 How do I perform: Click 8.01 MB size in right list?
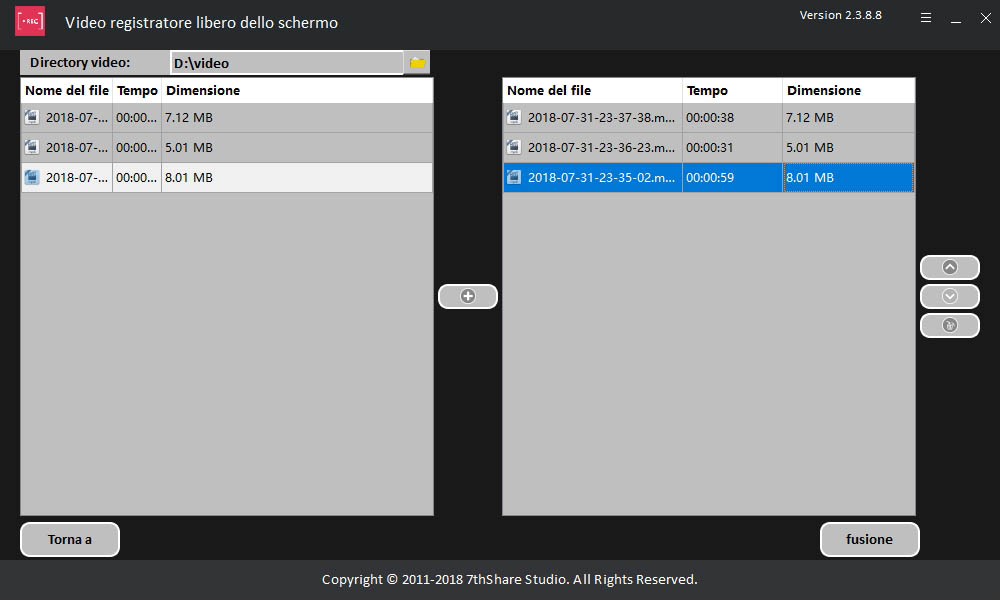(x=810, y=177)
